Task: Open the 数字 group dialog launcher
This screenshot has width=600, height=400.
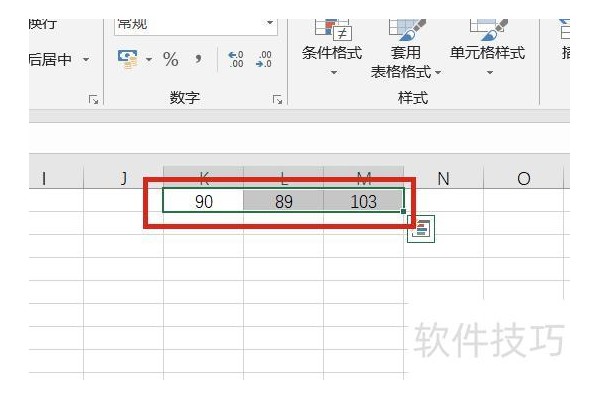Action: click(x=277, y=100)
